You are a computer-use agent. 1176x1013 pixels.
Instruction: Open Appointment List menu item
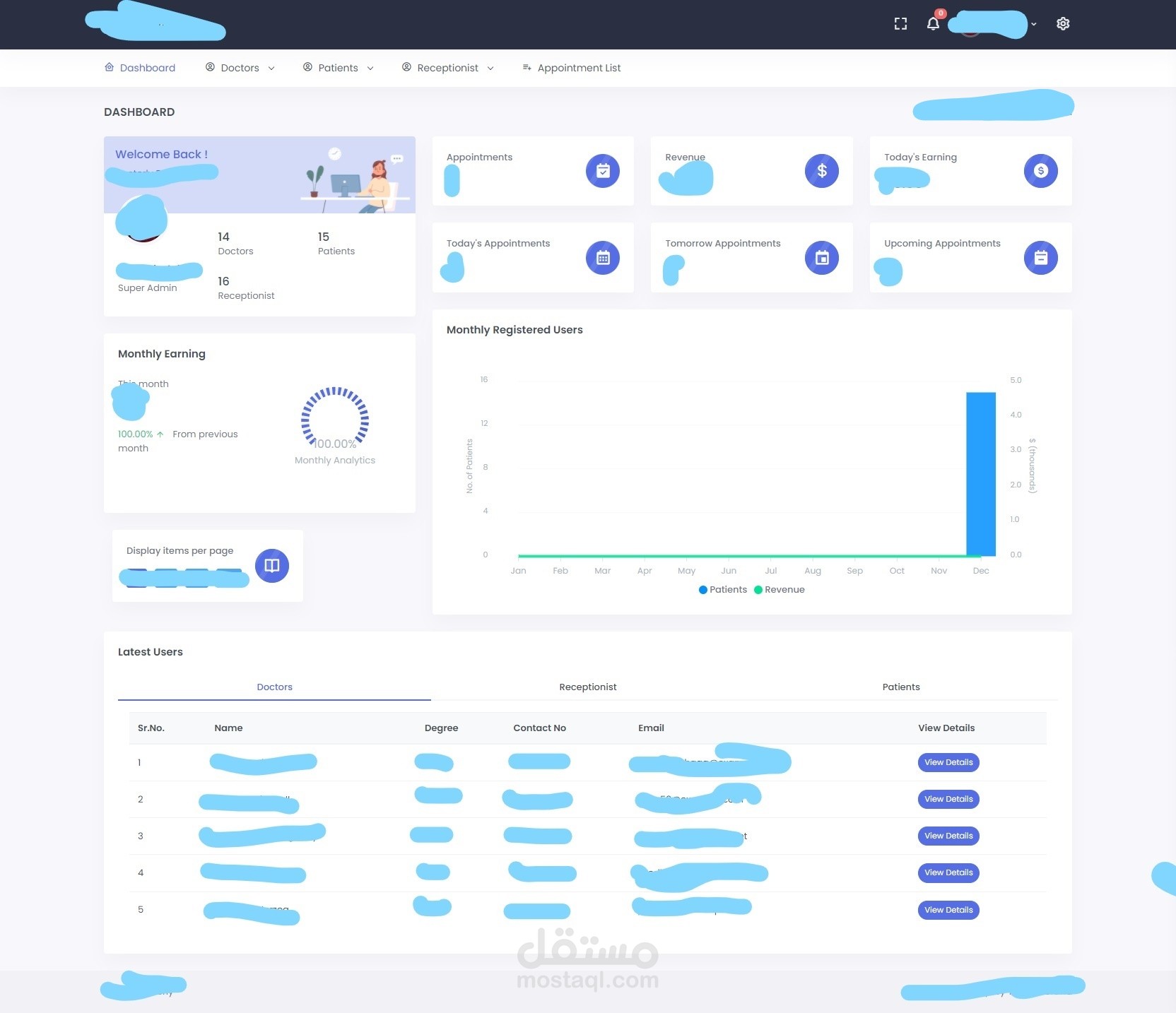tap(571, 68)
